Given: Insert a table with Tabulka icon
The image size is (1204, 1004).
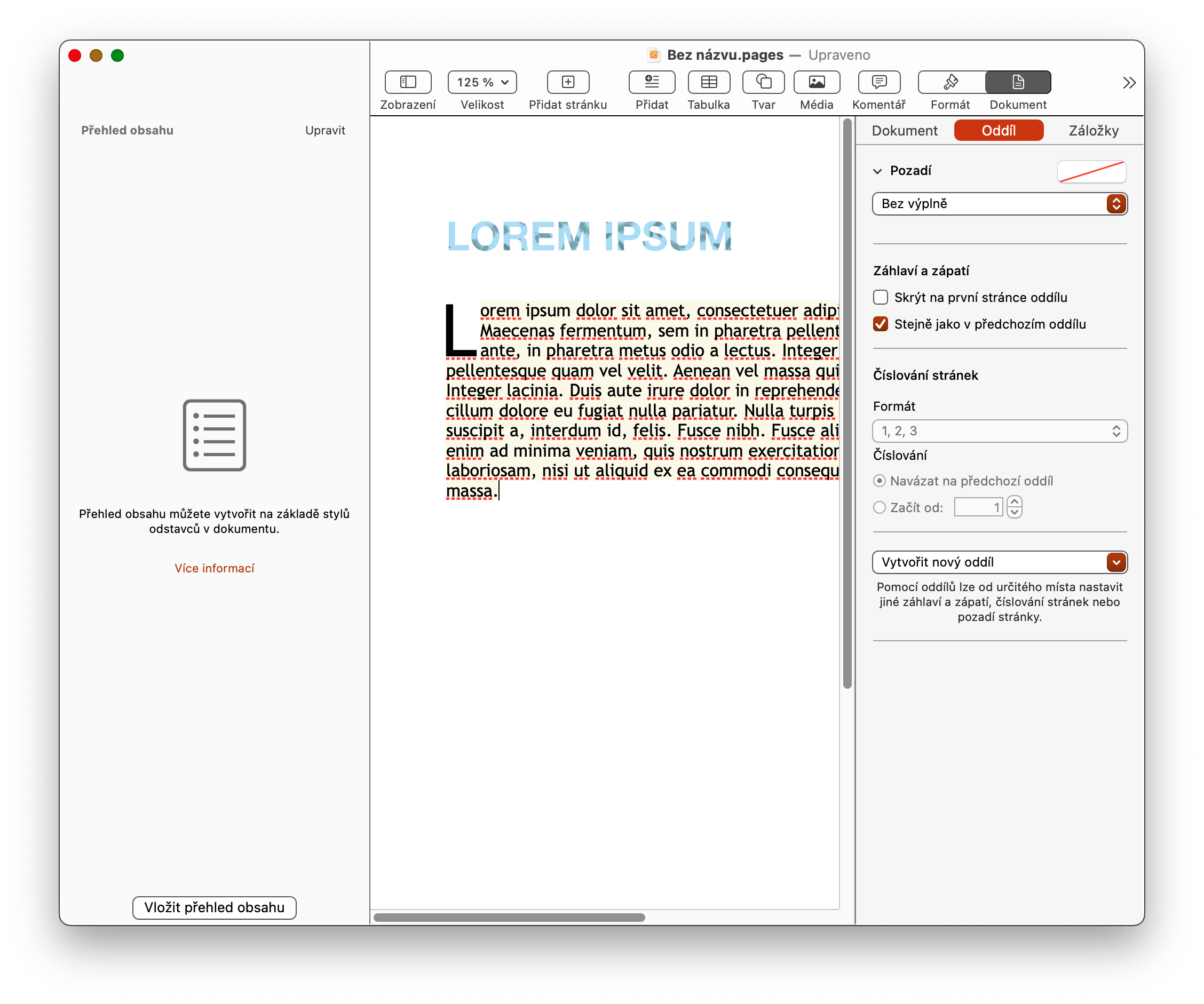Looking at the screenshot, I should [709, 82].
